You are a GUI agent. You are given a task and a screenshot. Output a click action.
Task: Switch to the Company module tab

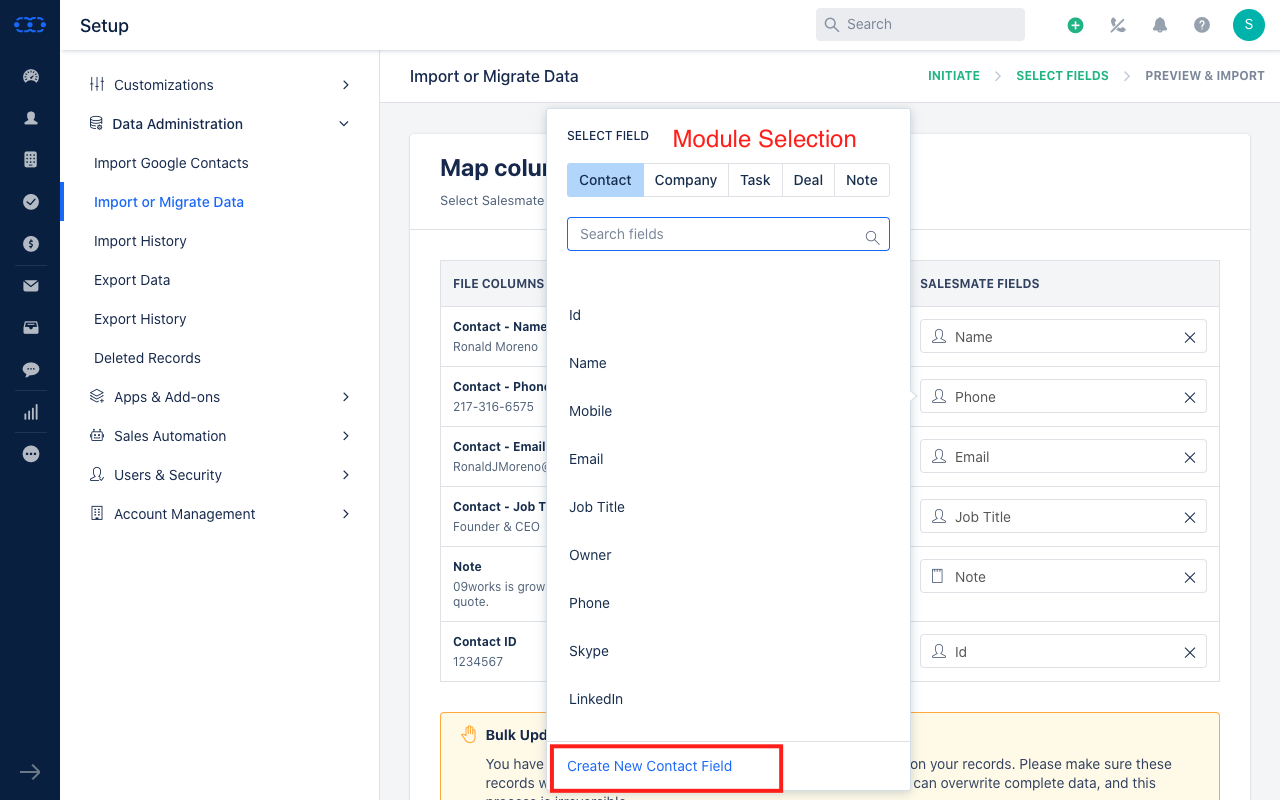pos(686,180)
